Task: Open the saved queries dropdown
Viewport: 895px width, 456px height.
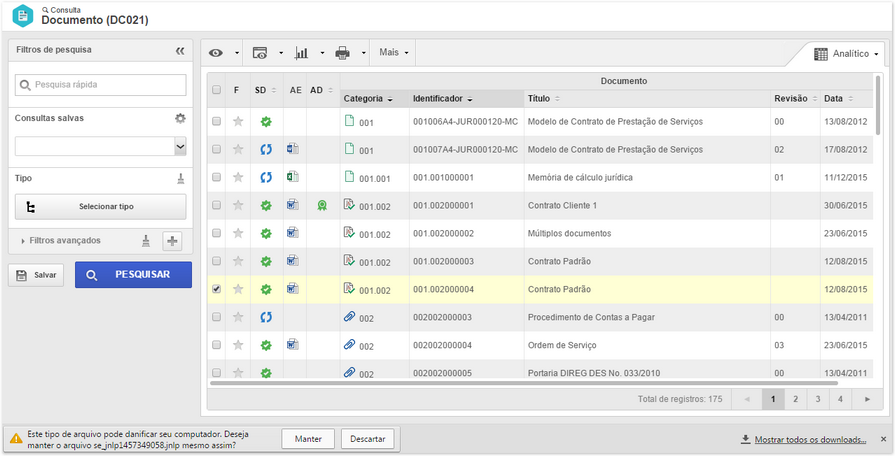Action: [x=180, y=146]
